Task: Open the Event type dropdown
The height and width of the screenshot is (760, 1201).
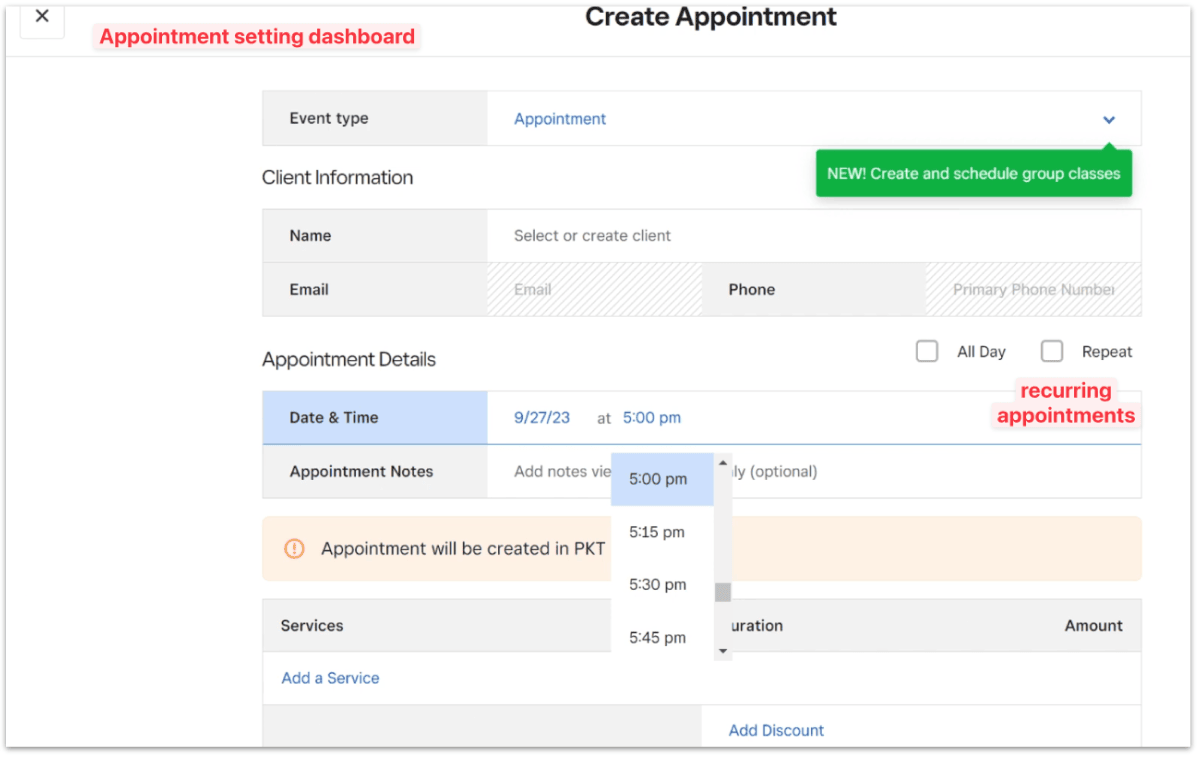Action: coord(560,118)
